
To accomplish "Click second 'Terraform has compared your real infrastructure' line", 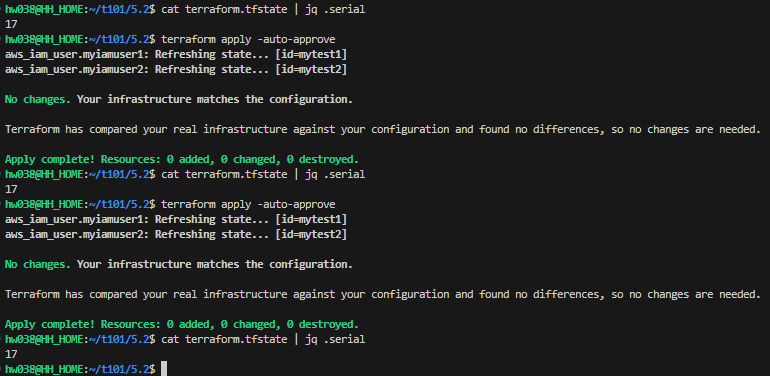I will point(383,295).
